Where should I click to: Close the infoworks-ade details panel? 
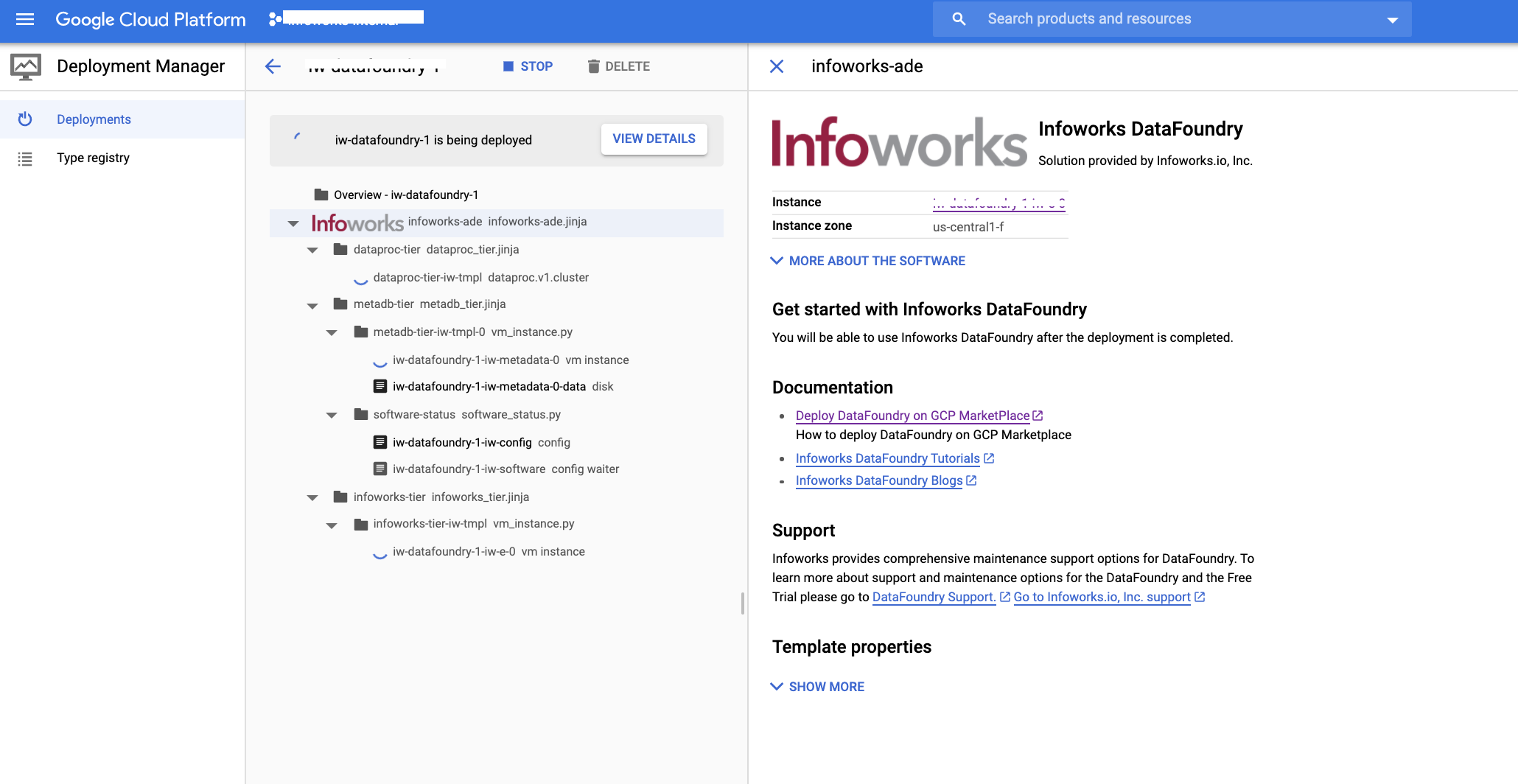click(x=777, y=66)
